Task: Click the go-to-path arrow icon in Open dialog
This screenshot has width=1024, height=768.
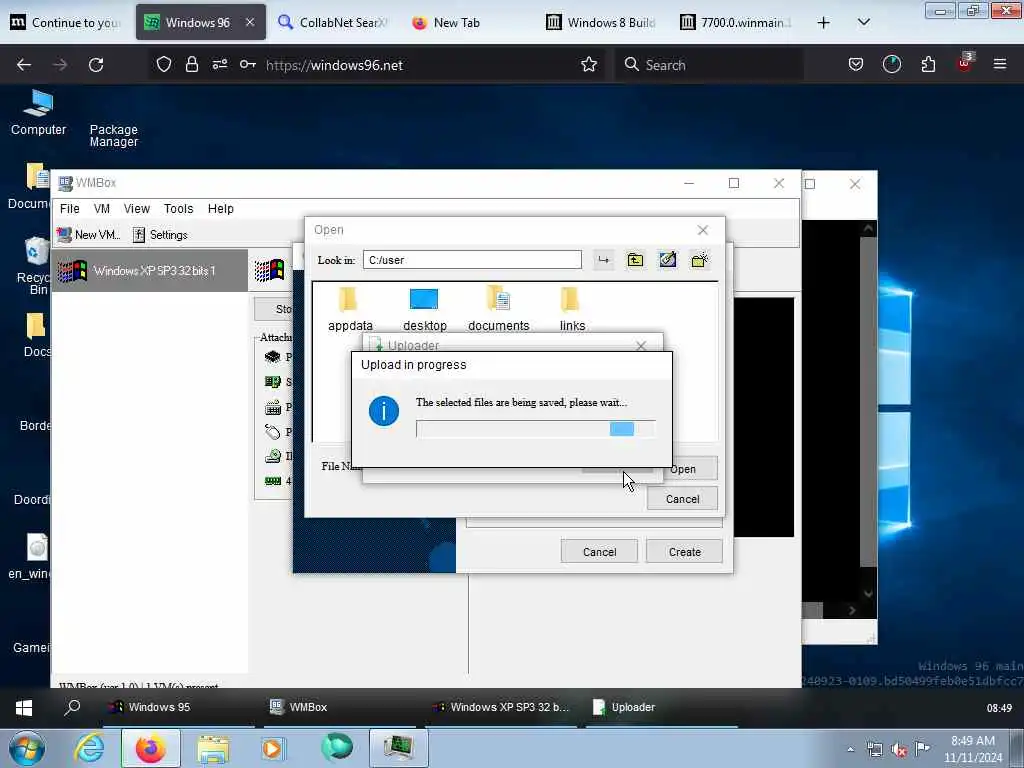Action: point(603,260)
